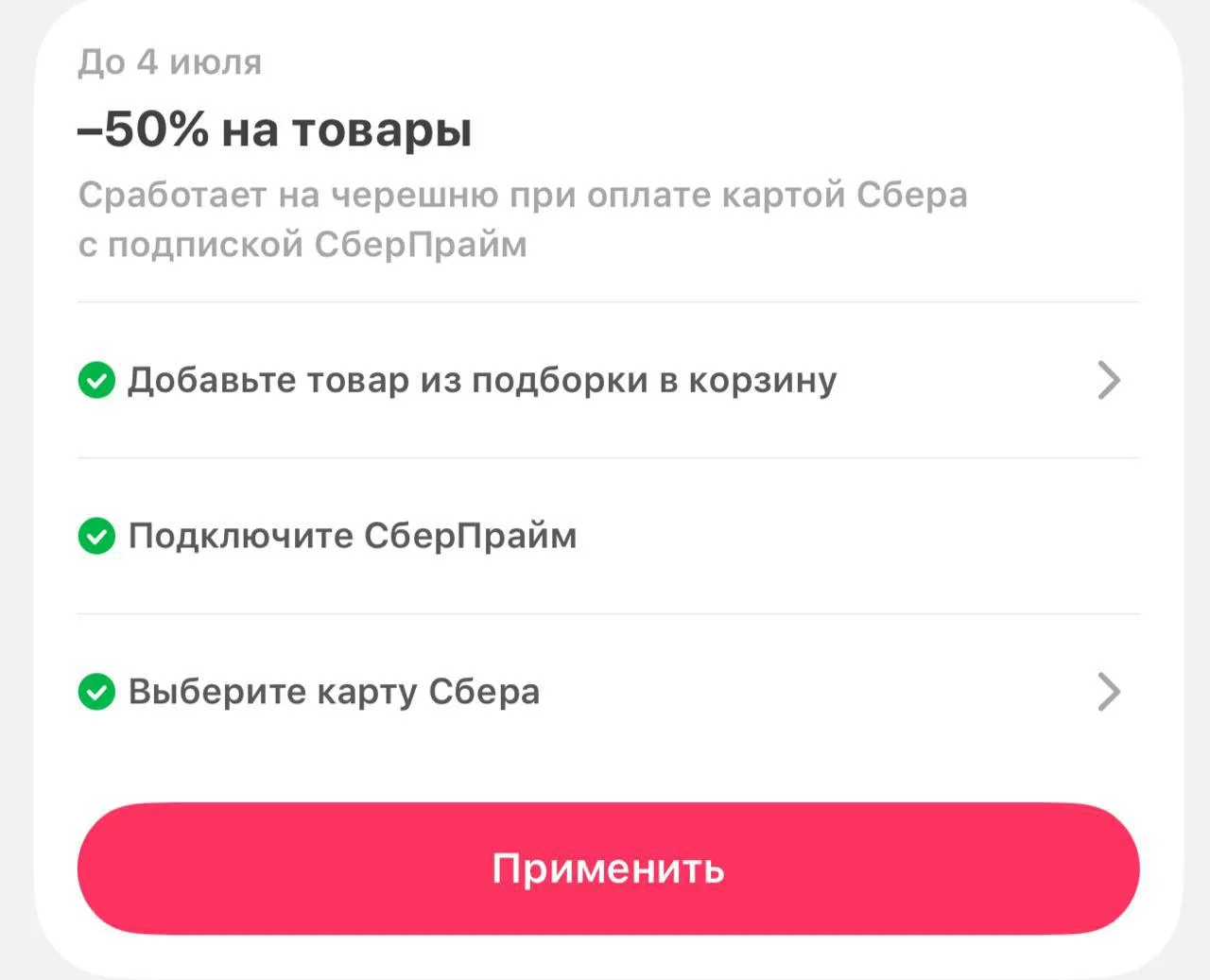Click word "подборки" in first step row

[560, 381]
